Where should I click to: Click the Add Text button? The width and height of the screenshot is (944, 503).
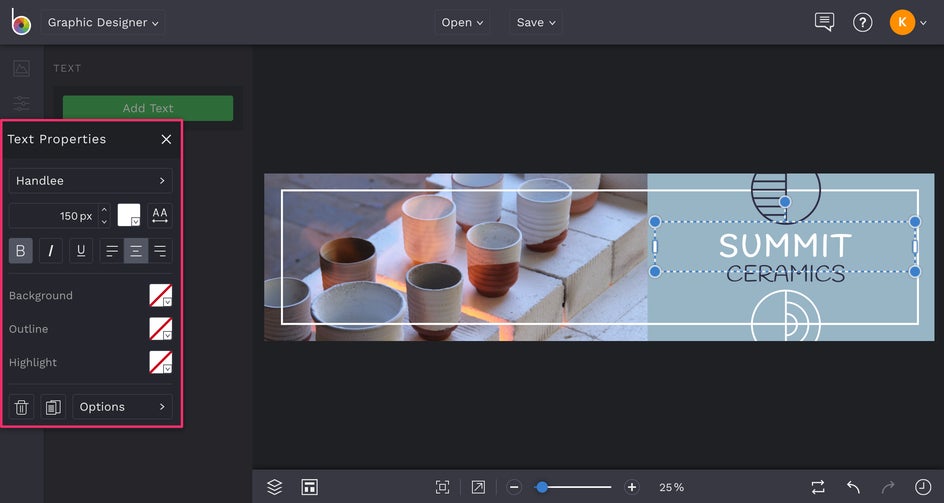(148, 108)
